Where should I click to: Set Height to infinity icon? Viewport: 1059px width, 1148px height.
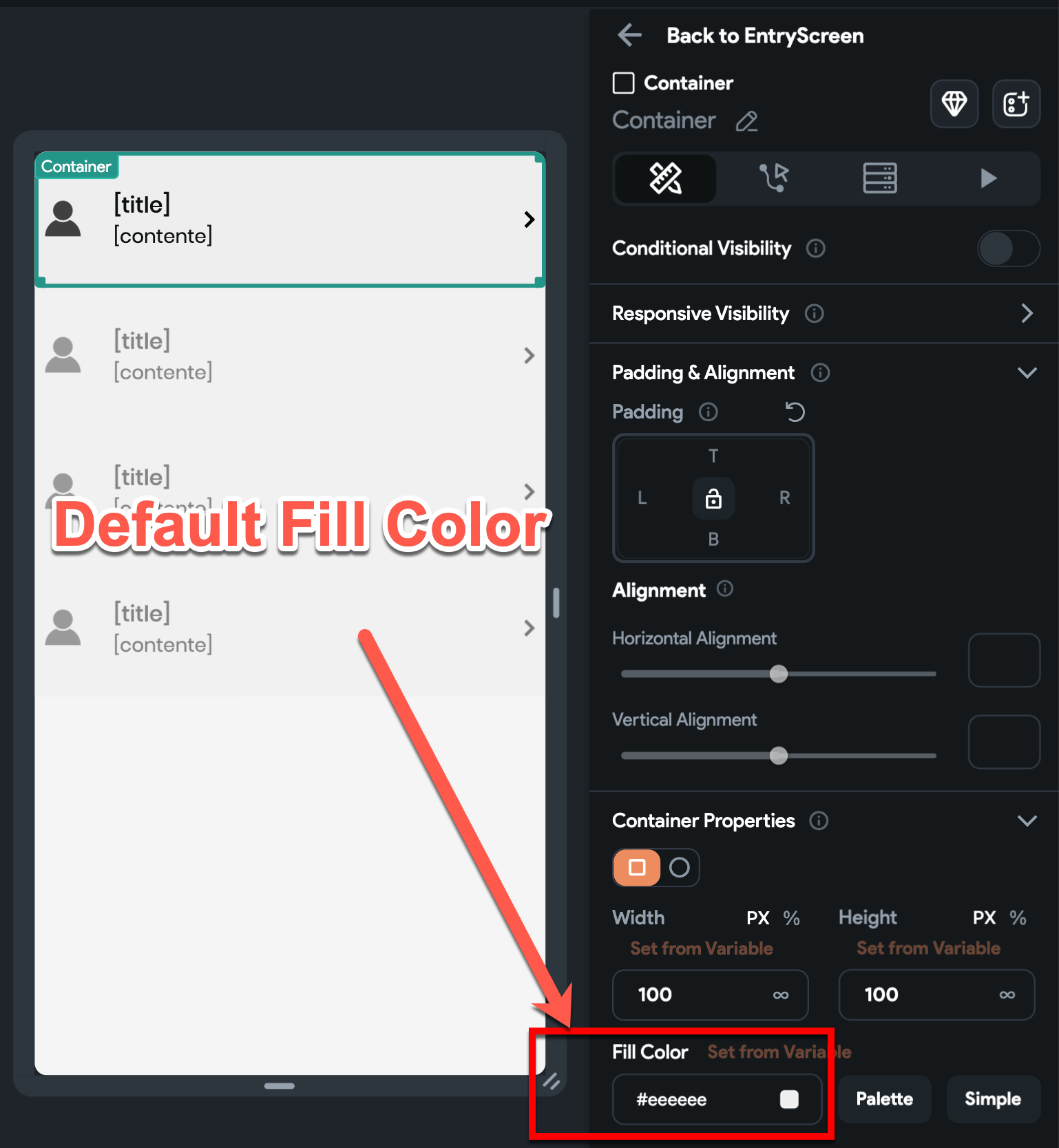pos(1007,995)
